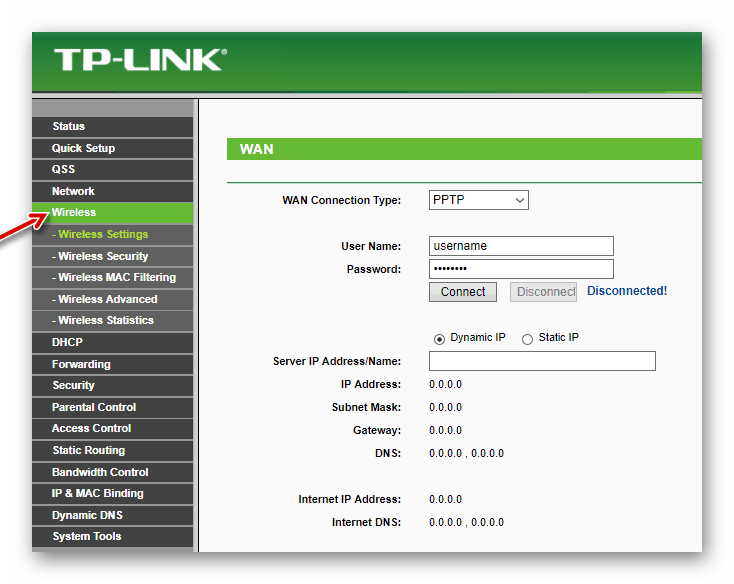Click the User Name field
The image size is (734, 584).
(521, 246)
